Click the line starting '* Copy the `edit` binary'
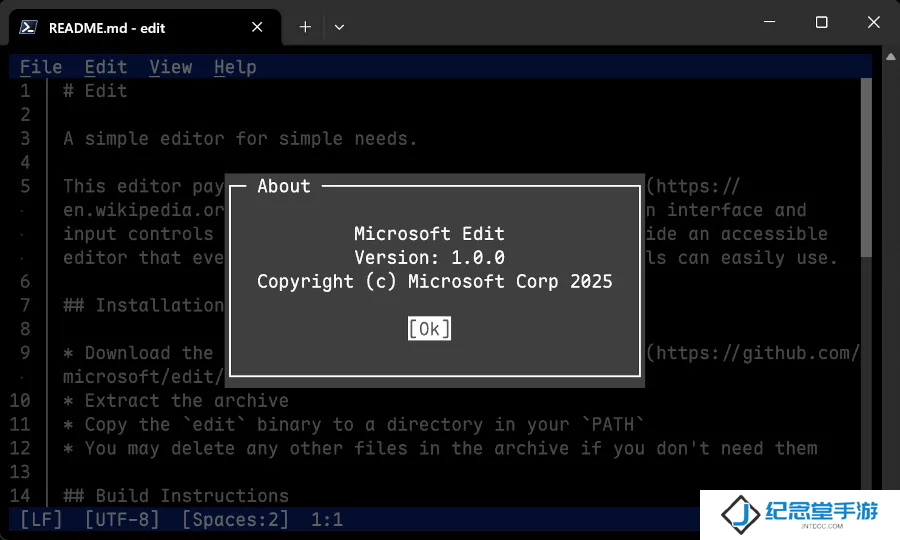This screenshot has height=540, width=900. (x=354, y=425)
